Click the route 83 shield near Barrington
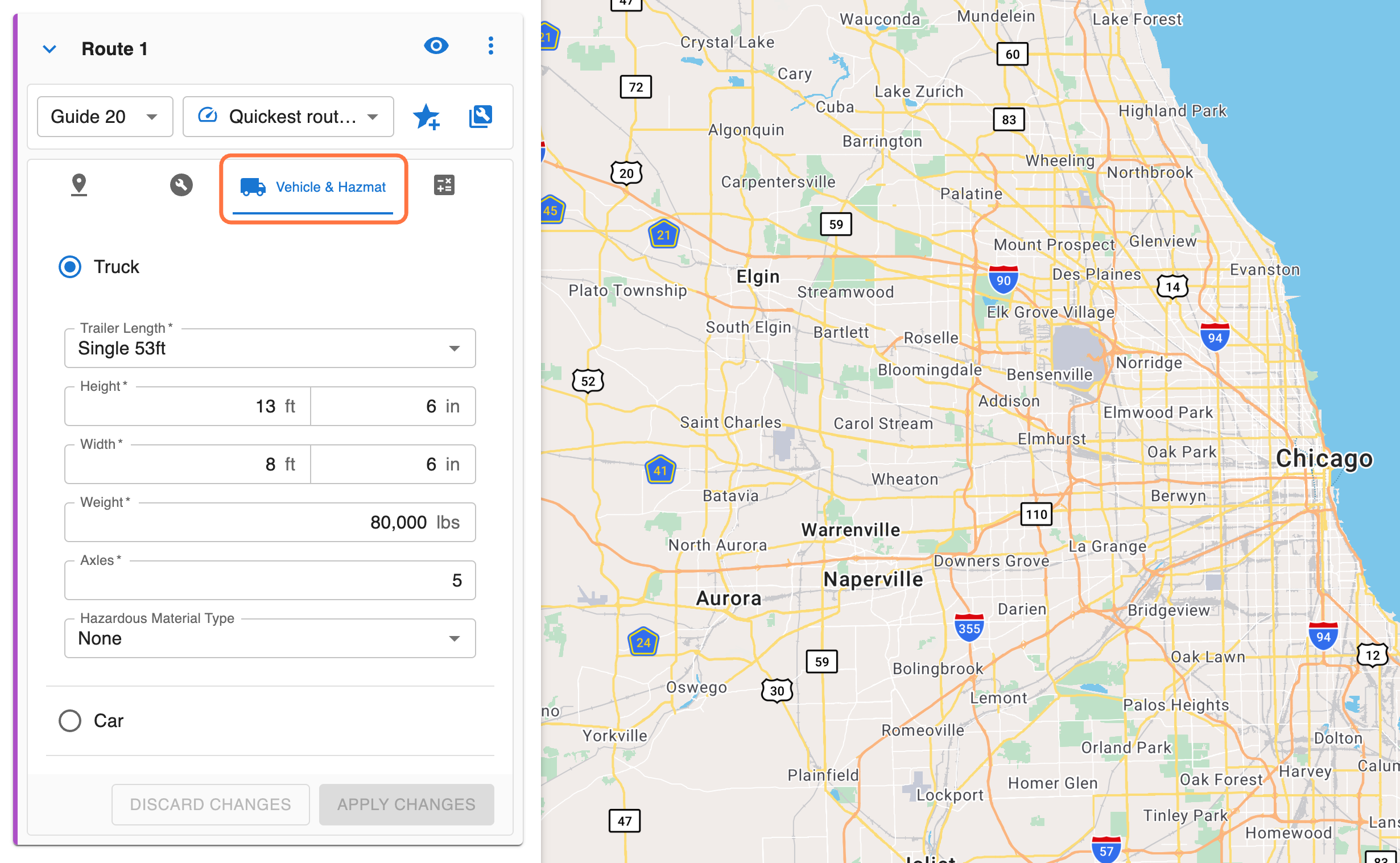The height and width of the screenshot is (863, 1400). coord(1009,119)
